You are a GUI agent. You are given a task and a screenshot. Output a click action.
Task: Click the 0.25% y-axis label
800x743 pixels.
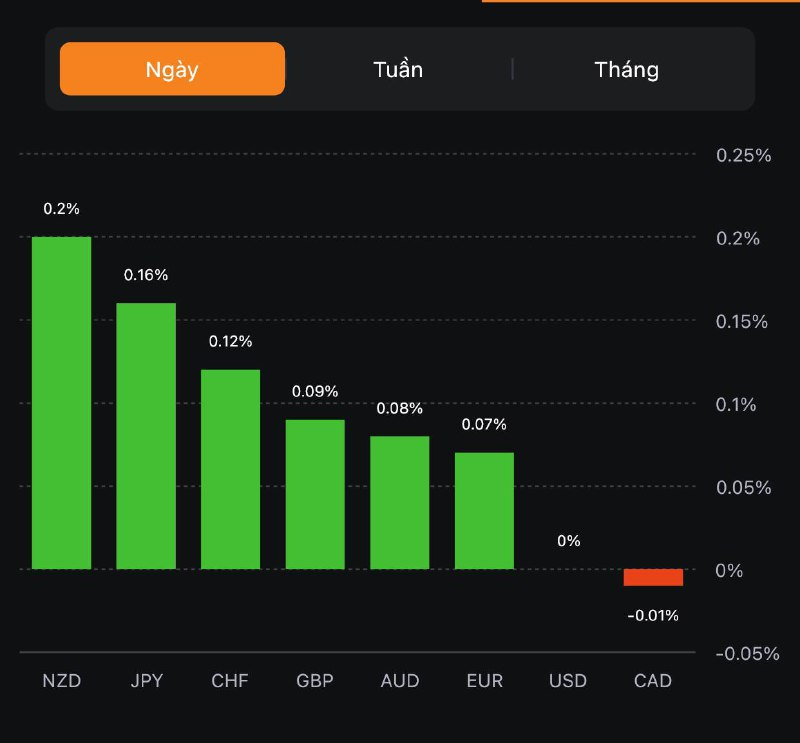[743, 155]
